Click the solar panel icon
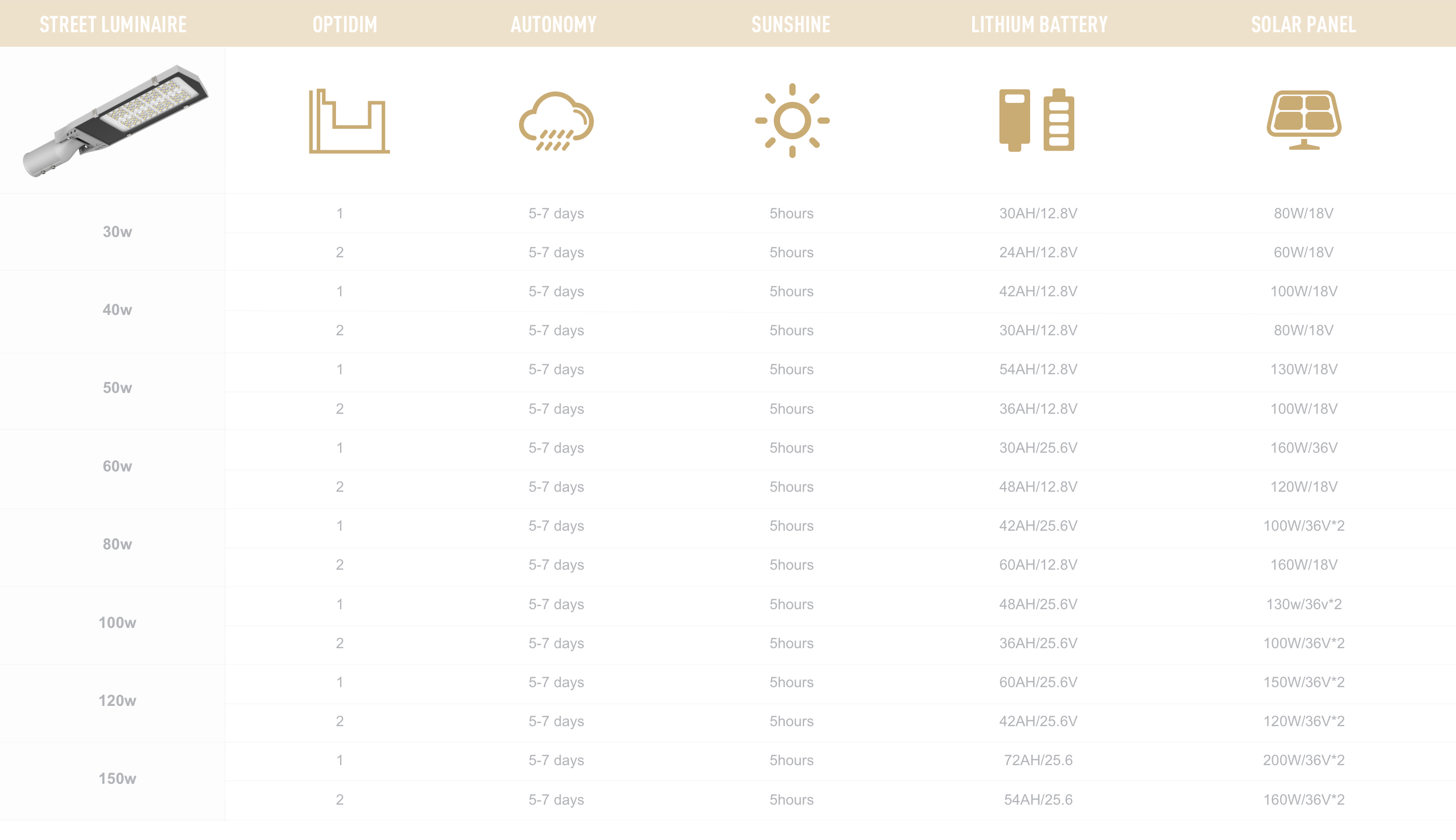 point(1304,120)
